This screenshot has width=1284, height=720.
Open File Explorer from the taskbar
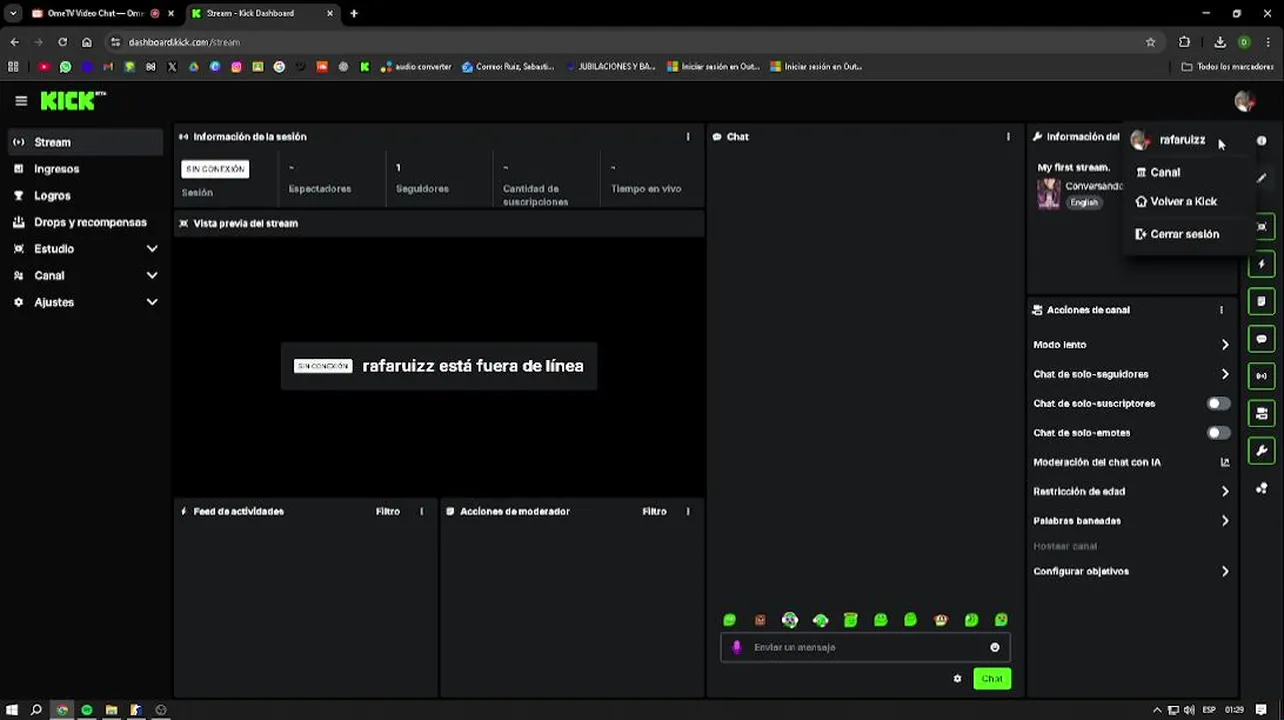point(111,710)
